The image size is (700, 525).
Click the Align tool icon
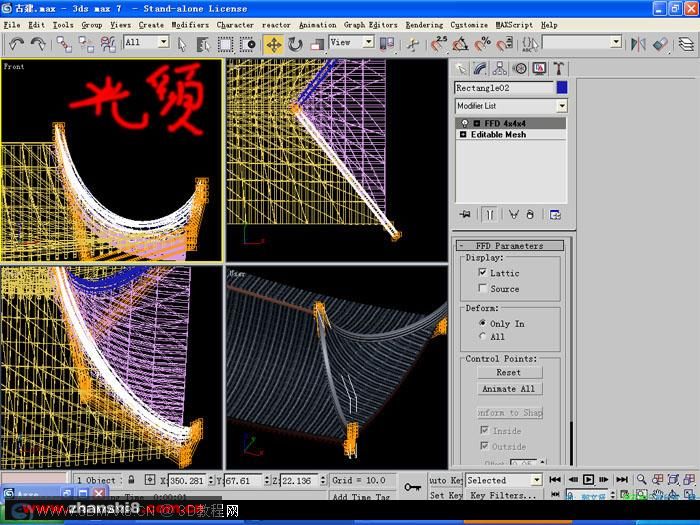pyautogui.click(x=660, y=44)
